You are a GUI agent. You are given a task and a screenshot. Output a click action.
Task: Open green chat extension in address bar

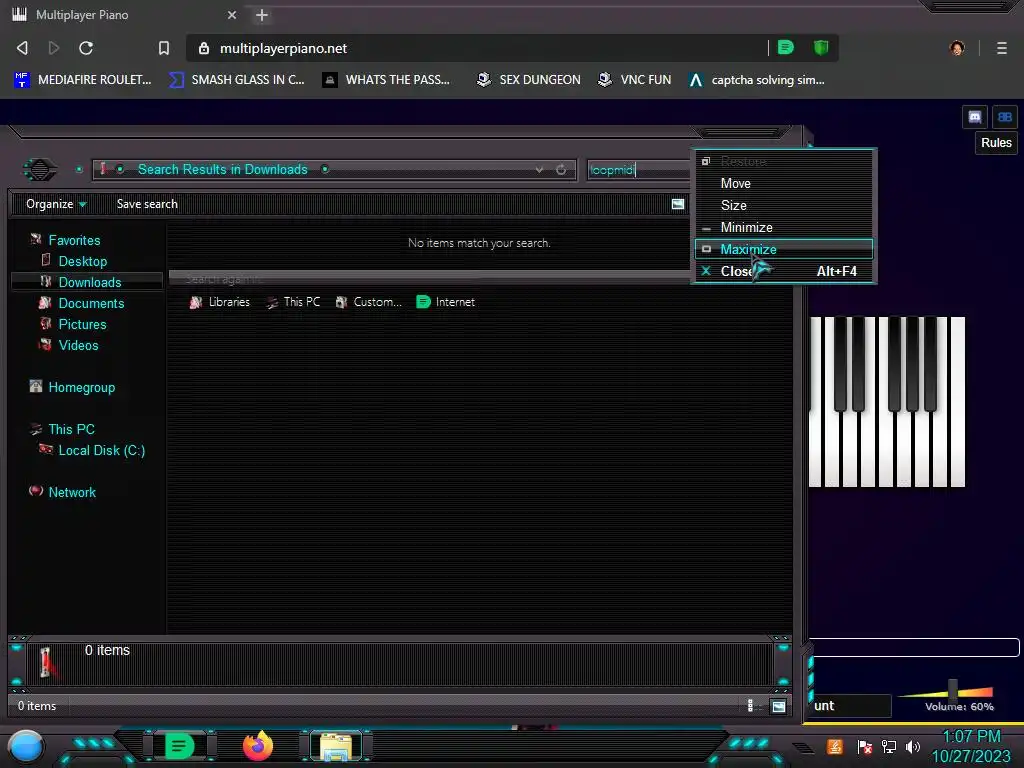[x=786, y=48]
